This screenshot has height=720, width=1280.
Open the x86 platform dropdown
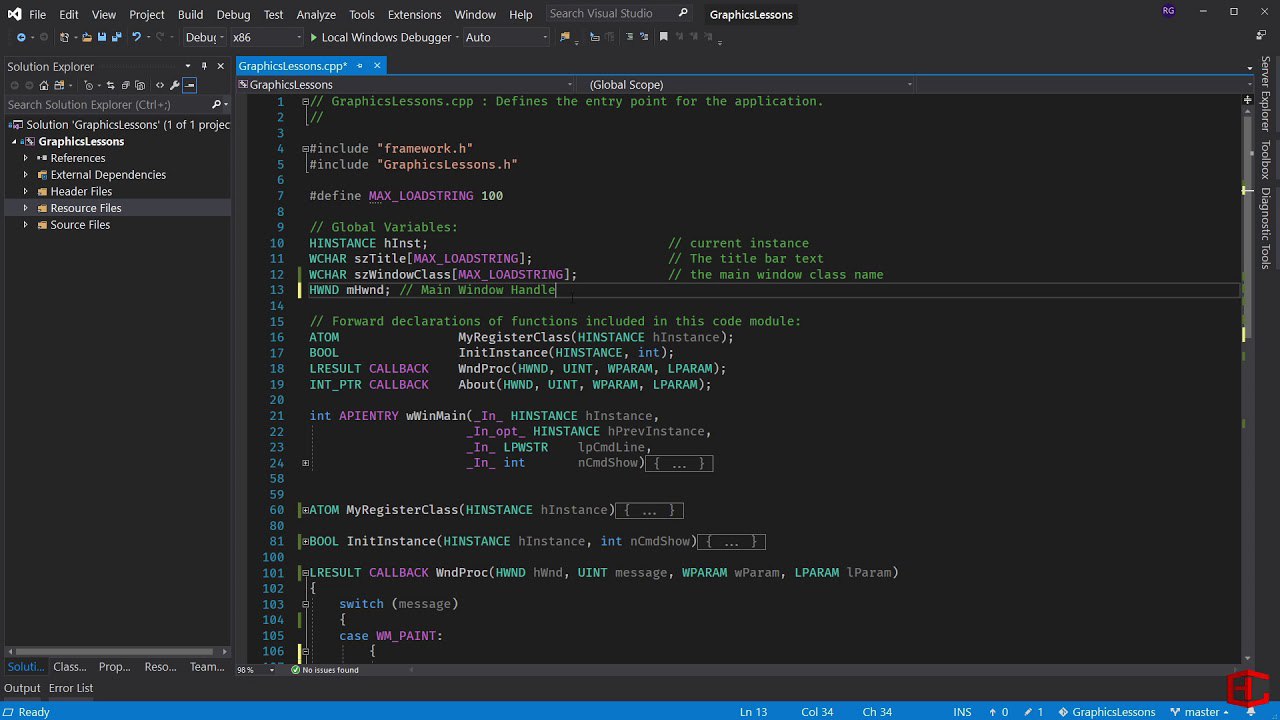point(266,37)
